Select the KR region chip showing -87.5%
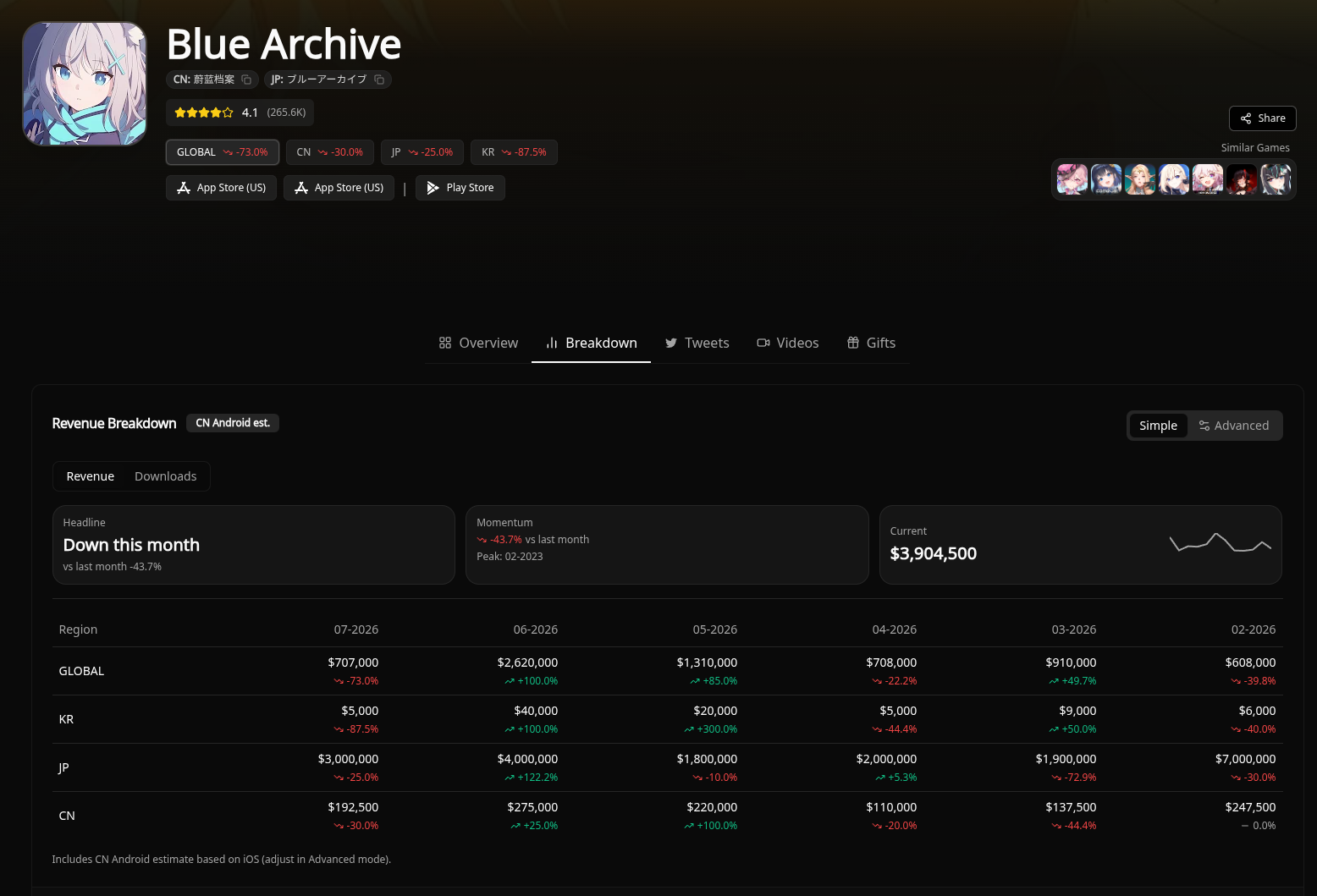The width and height of the screenshot is (1317, 896). pyautogui.click(x=514, y=152)
